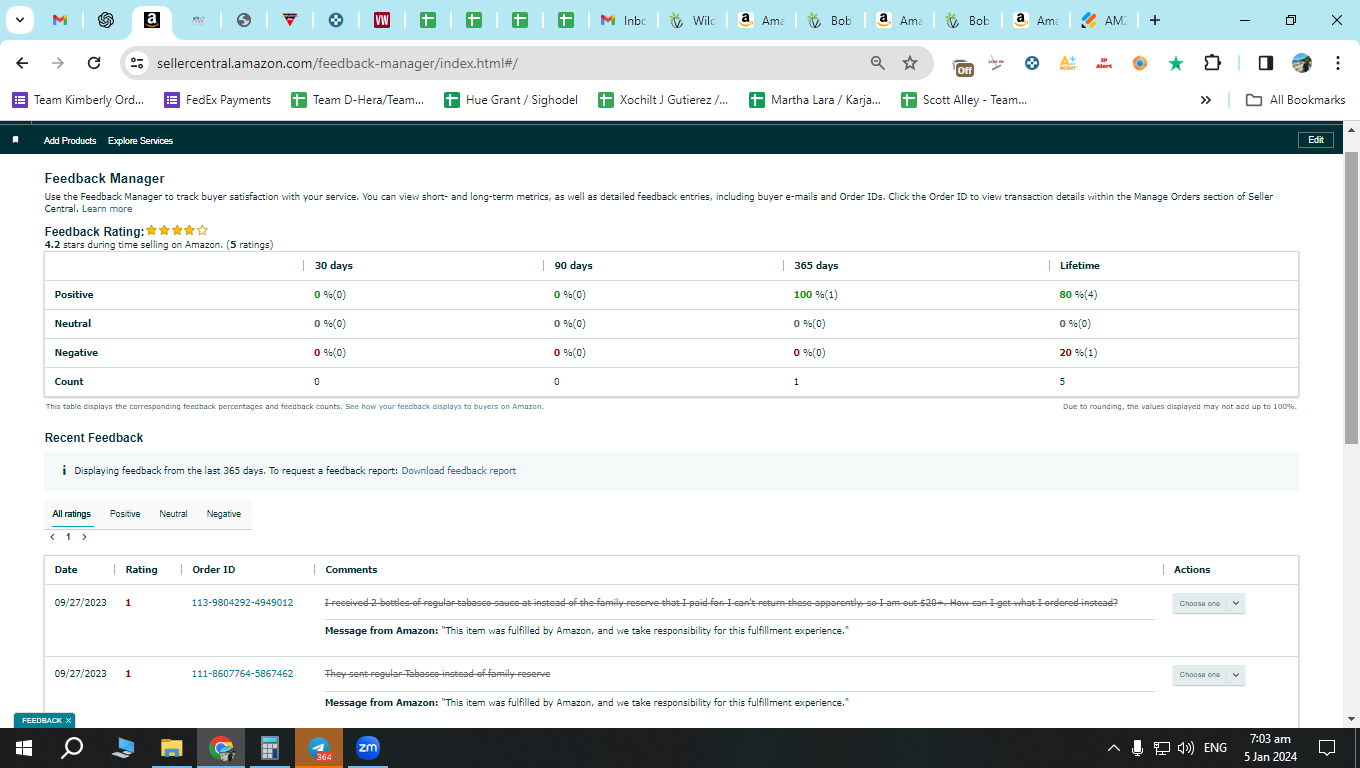
Task: Open 'Scott Alley - Team...' bookmark
Action: 964,100
